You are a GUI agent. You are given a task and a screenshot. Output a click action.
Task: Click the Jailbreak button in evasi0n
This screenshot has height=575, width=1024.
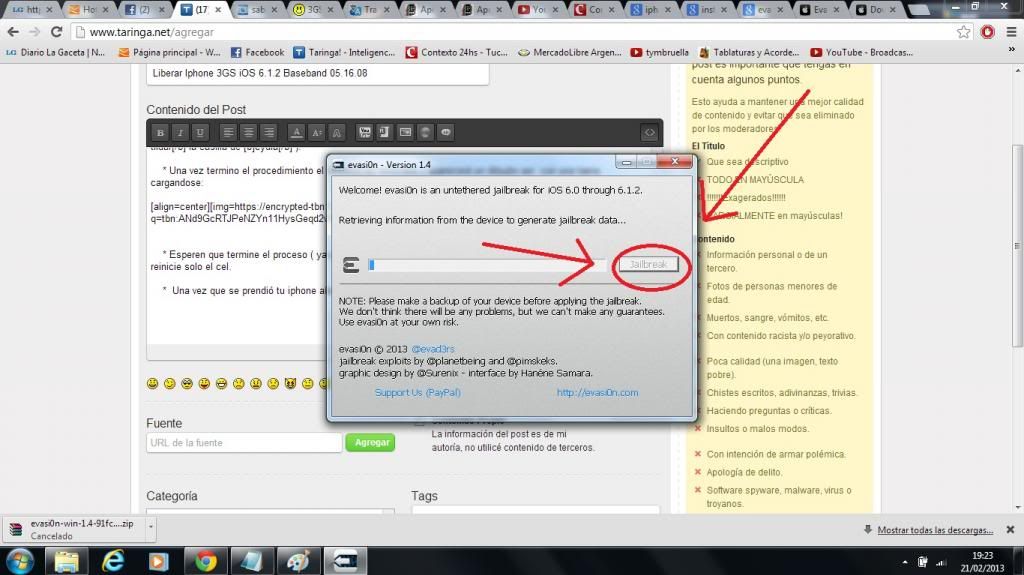point(648,265)
